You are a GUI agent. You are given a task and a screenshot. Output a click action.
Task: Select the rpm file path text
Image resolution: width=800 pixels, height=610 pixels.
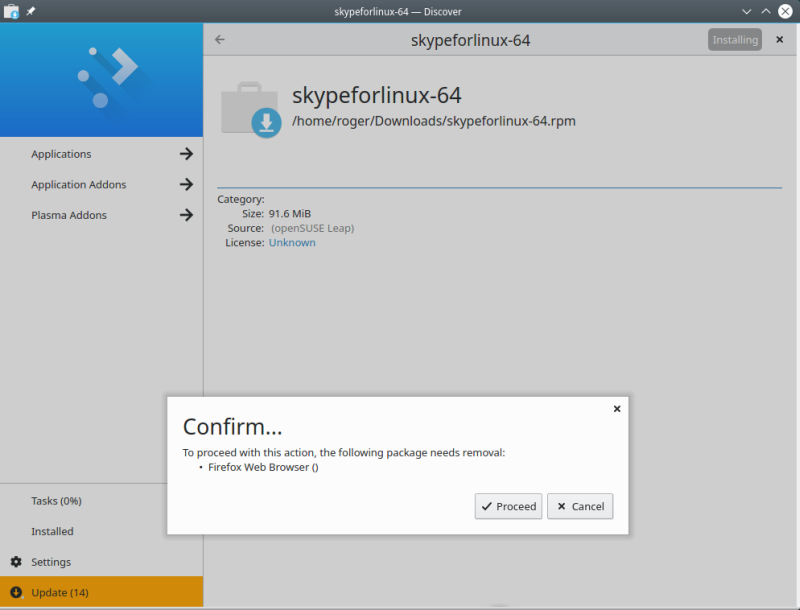click(x=434, y=121)
